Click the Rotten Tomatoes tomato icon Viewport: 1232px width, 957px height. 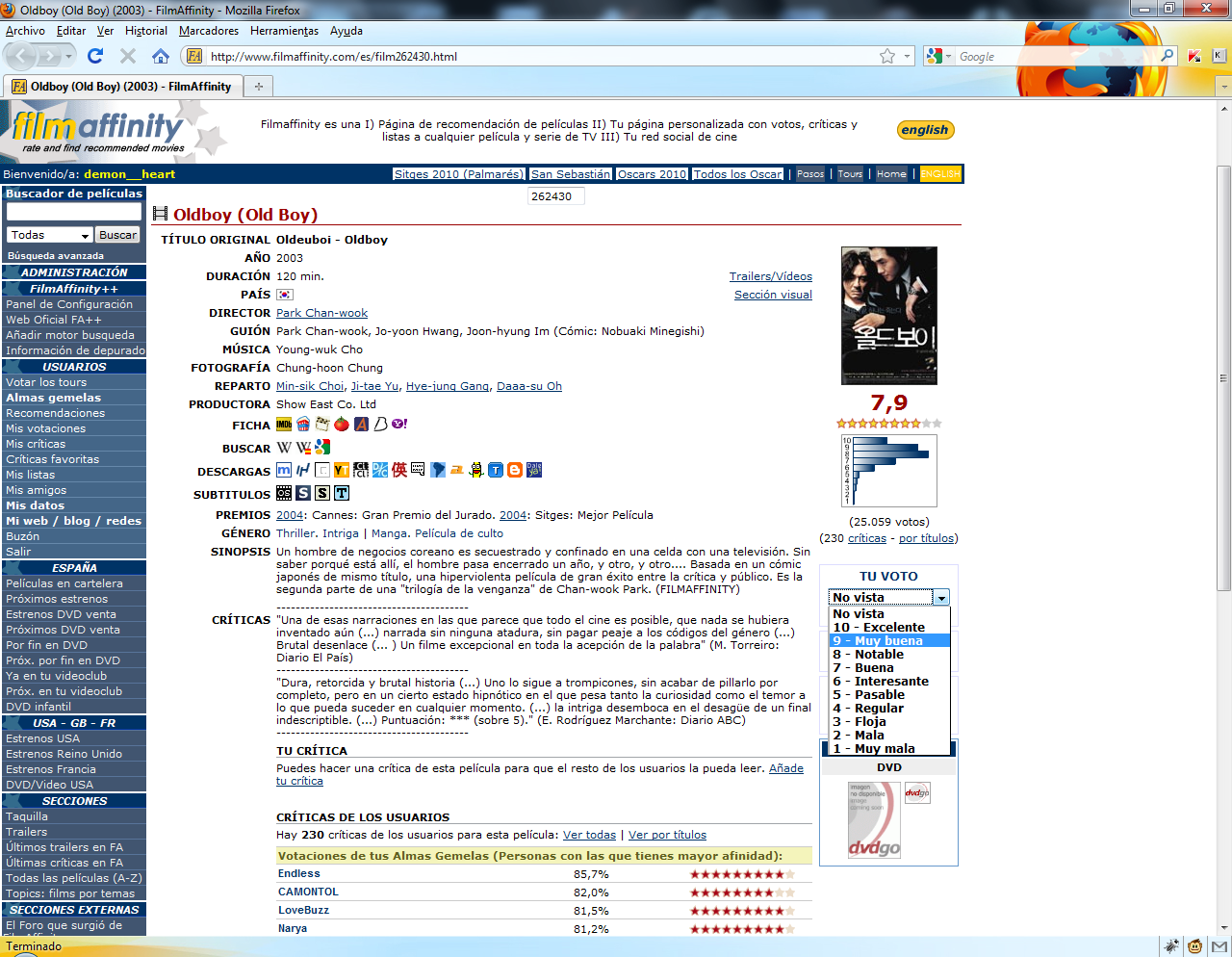coord(342,425)
